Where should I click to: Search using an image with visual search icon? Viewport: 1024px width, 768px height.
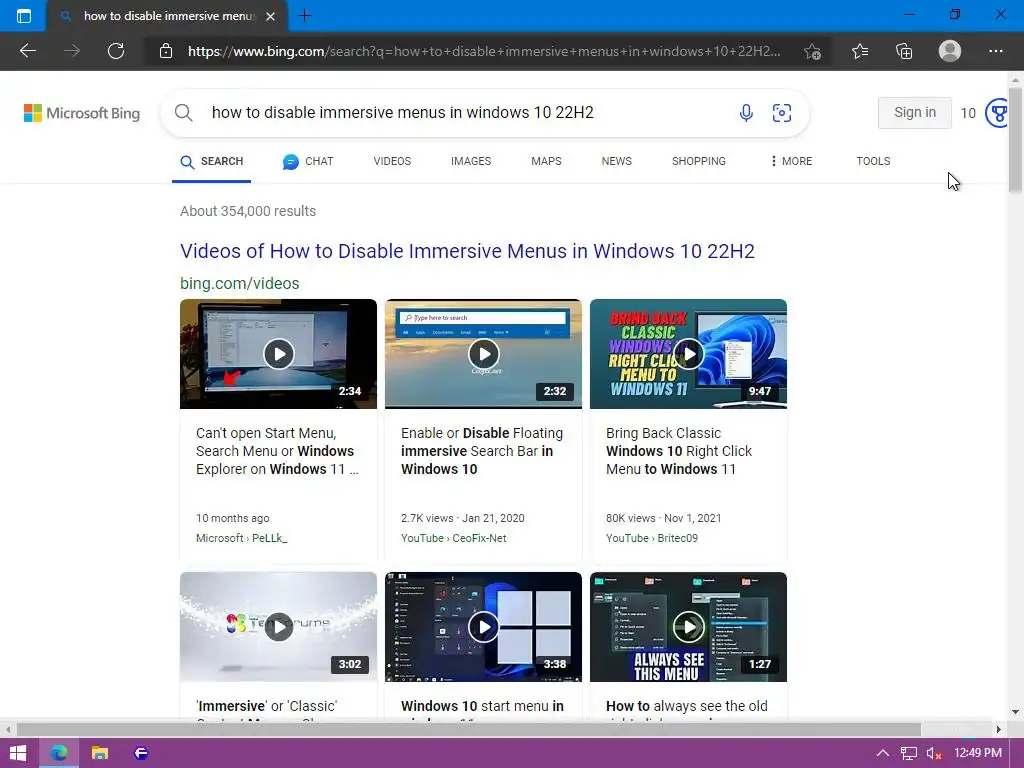(x=782, y=113)
